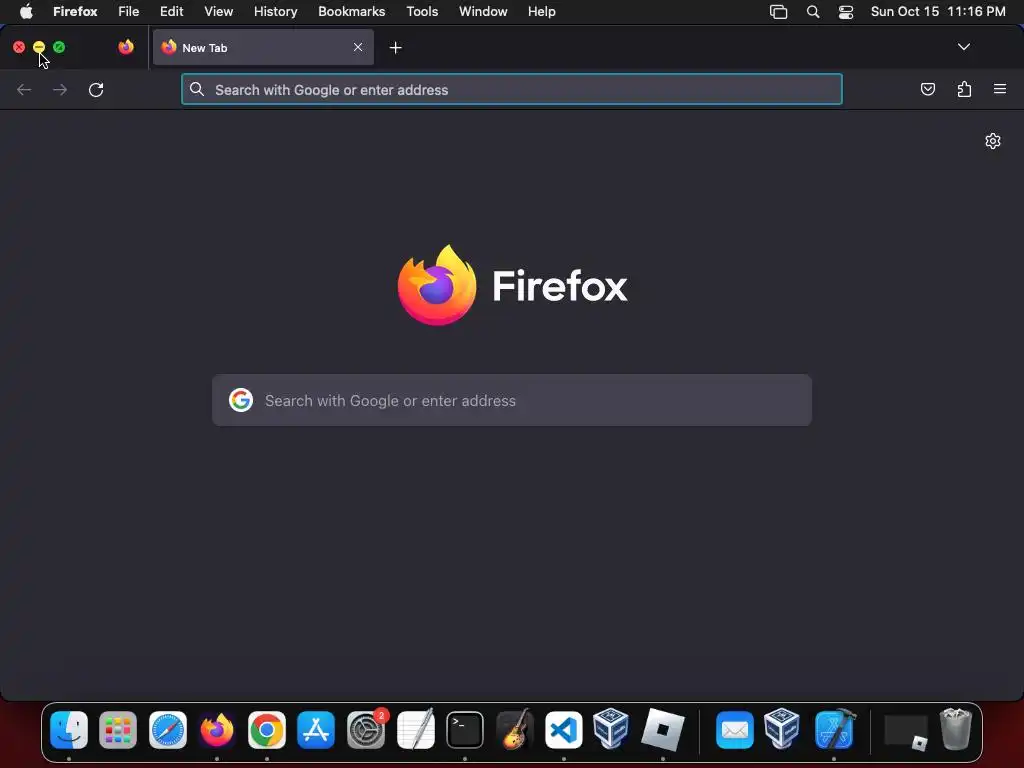Open the History menu
The image size is (1024, 768).
tap(276, 12)
